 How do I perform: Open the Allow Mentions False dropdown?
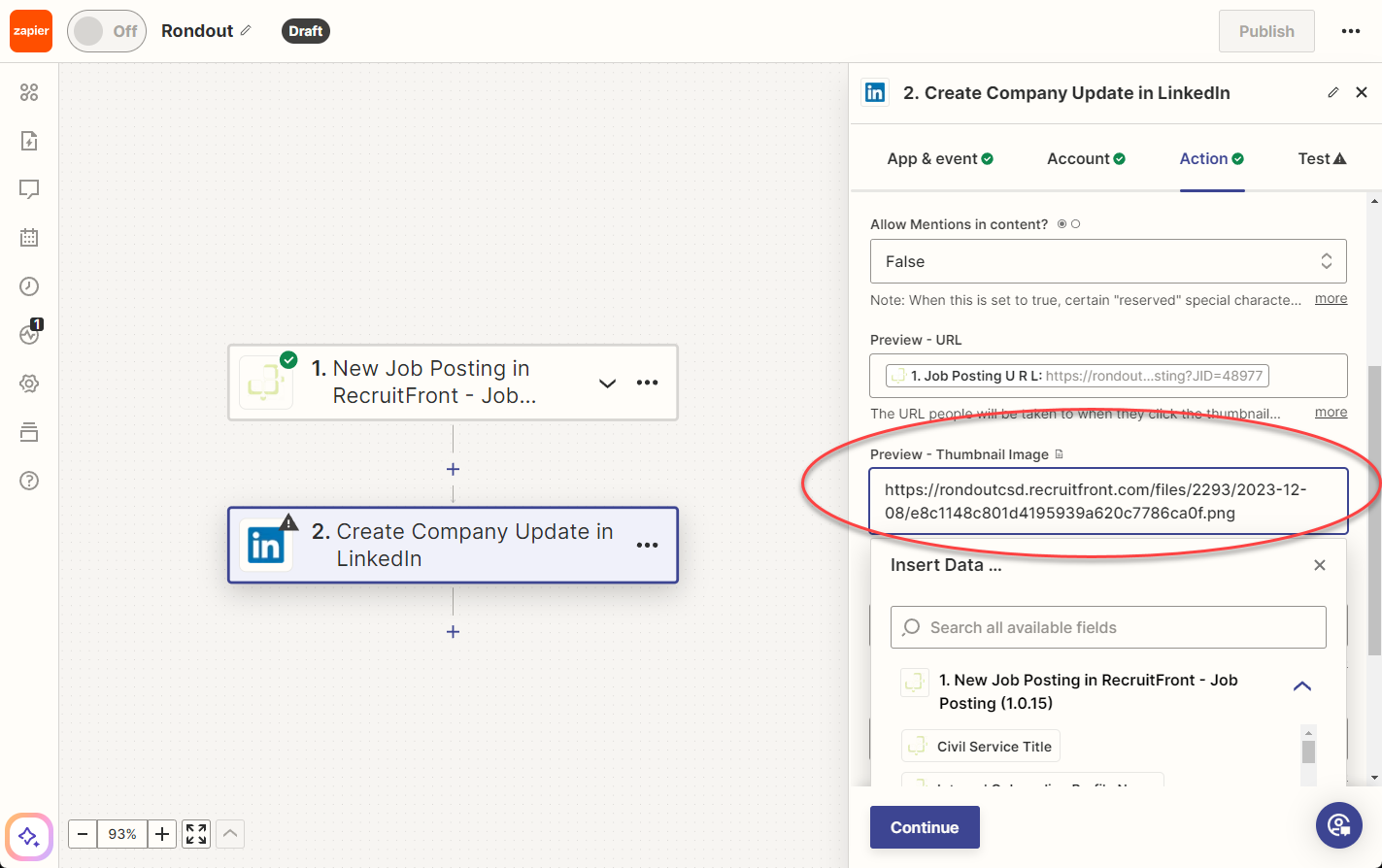[1108, 261]
